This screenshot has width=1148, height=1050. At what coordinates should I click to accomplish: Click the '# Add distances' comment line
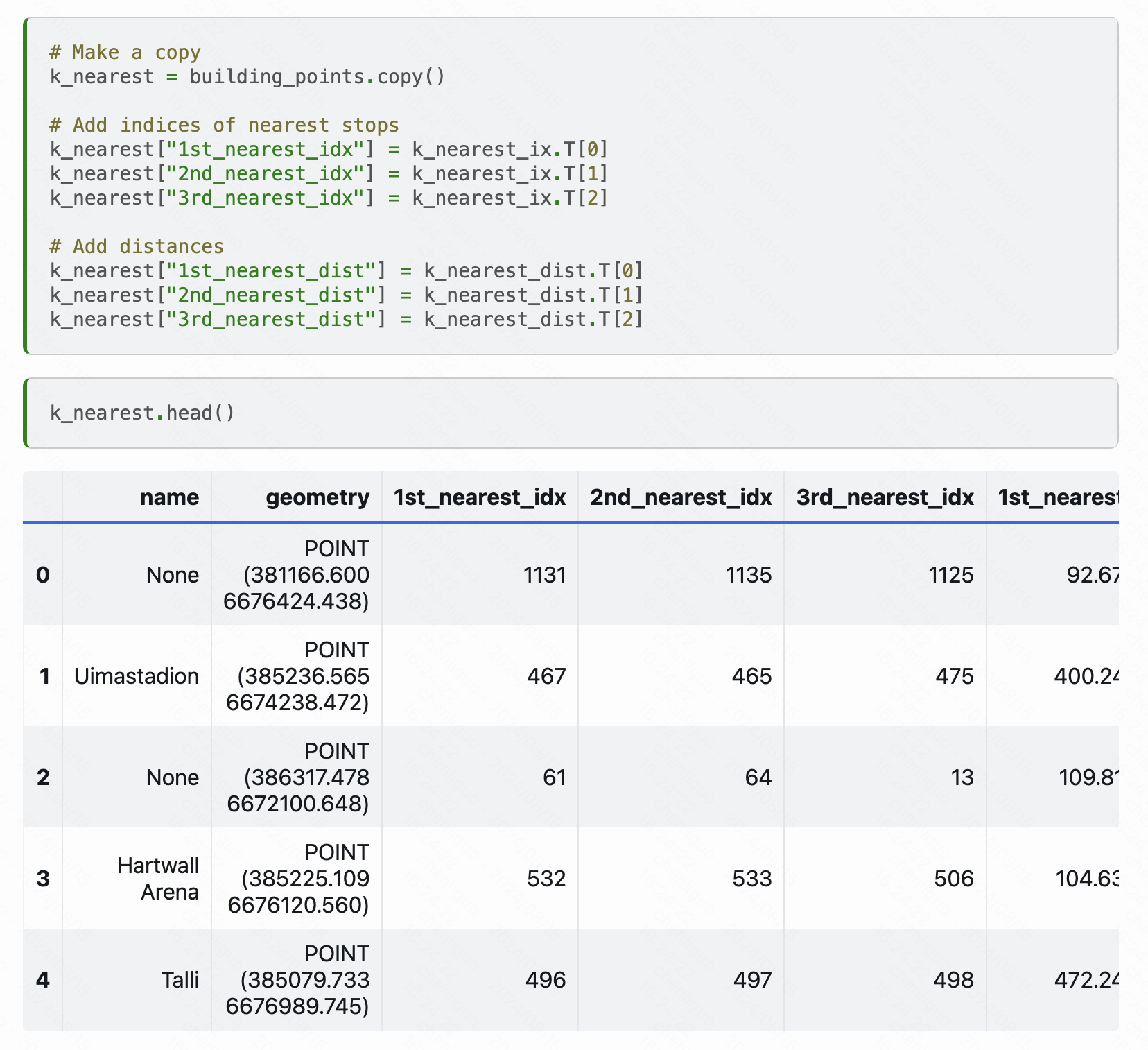tap(137, 247)
